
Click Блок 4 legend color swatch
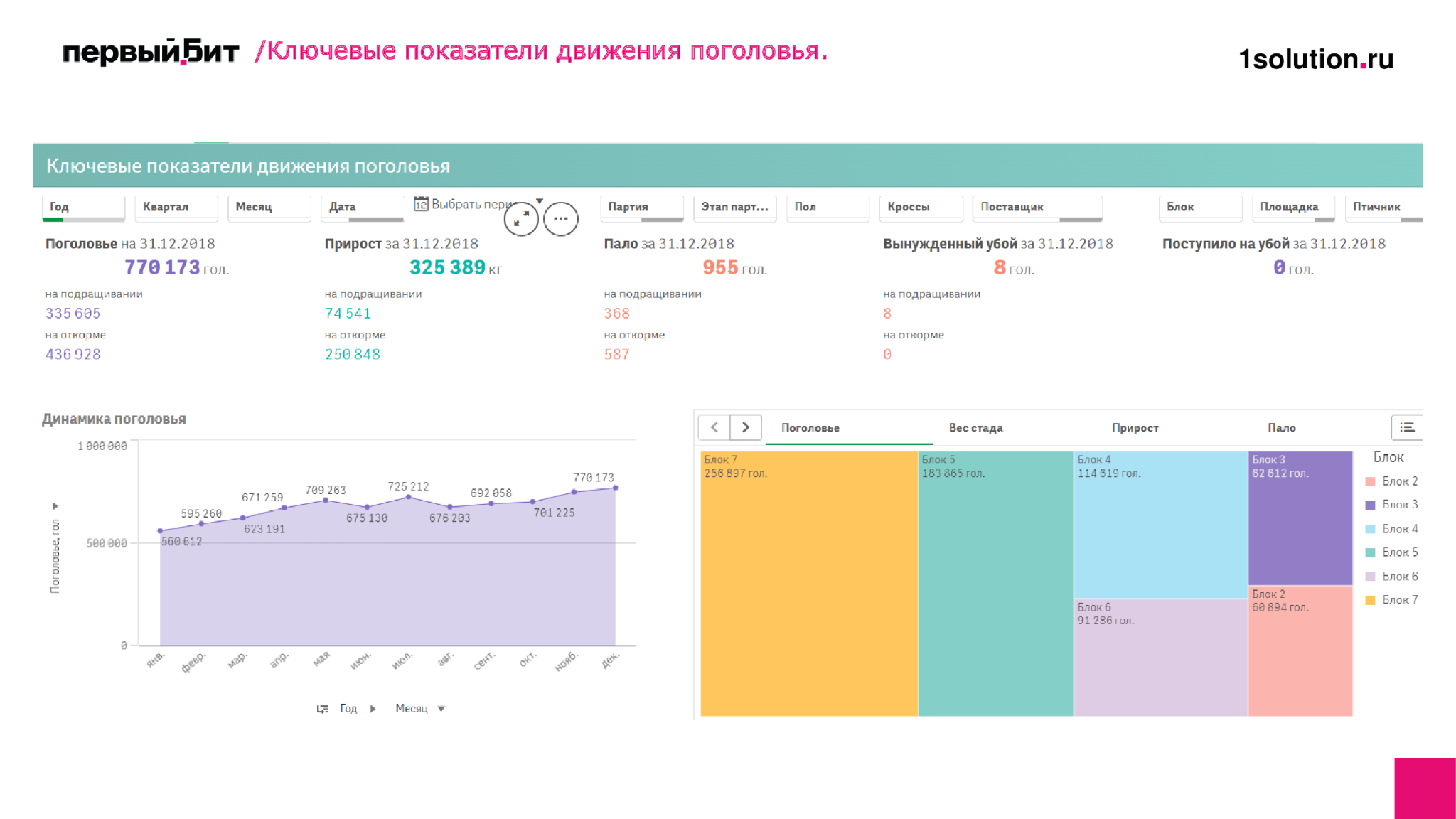point(1370,529)
